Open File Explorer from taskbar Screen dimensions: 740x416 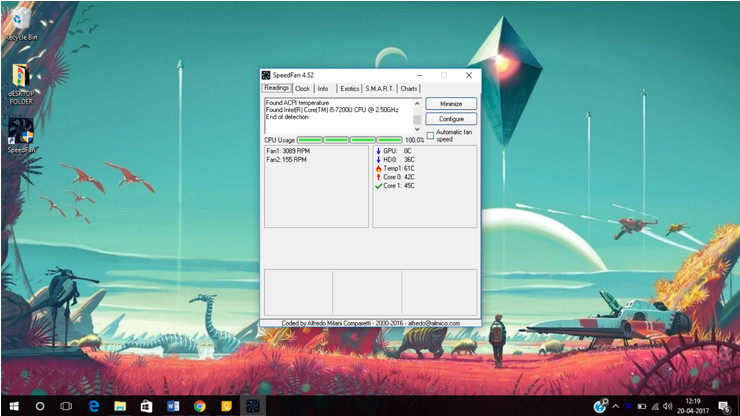point(120,406)
